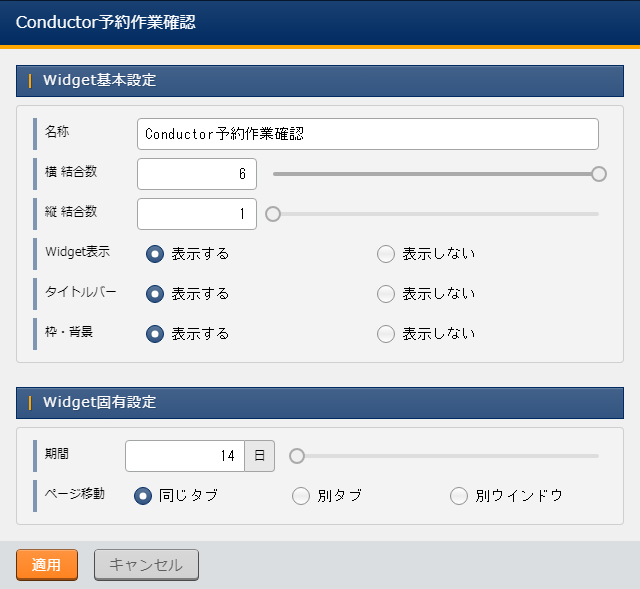640x589 pixels.
Task: Click the 横 結合数 number field
Action: pos(197,174)
